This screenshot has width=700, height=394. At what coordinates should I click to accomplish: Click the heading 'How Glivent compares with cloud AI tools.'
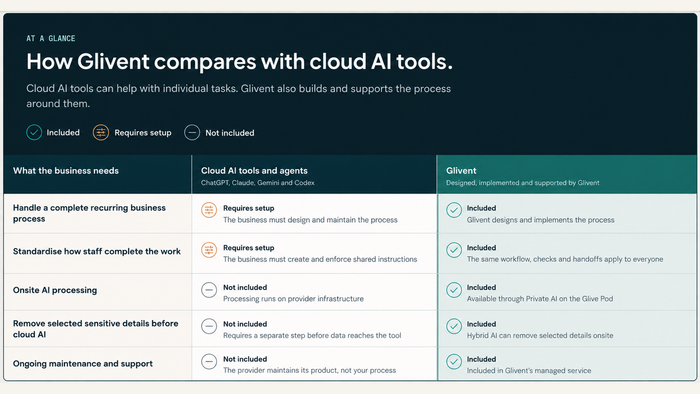(x=239, y=62)
